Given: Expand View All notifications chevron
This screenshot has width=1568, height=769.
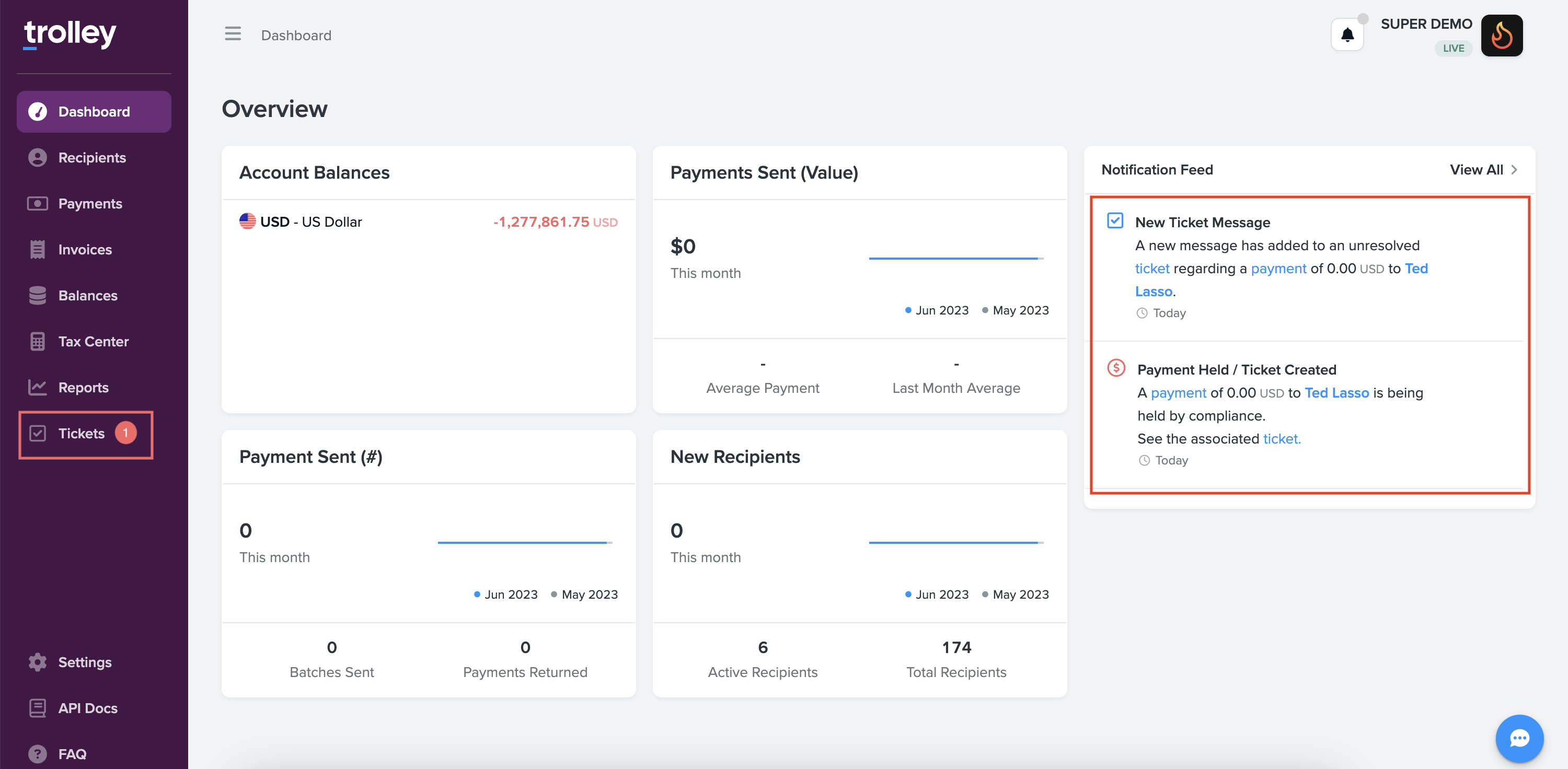Looking at the screenshot, I should 1514,170.
